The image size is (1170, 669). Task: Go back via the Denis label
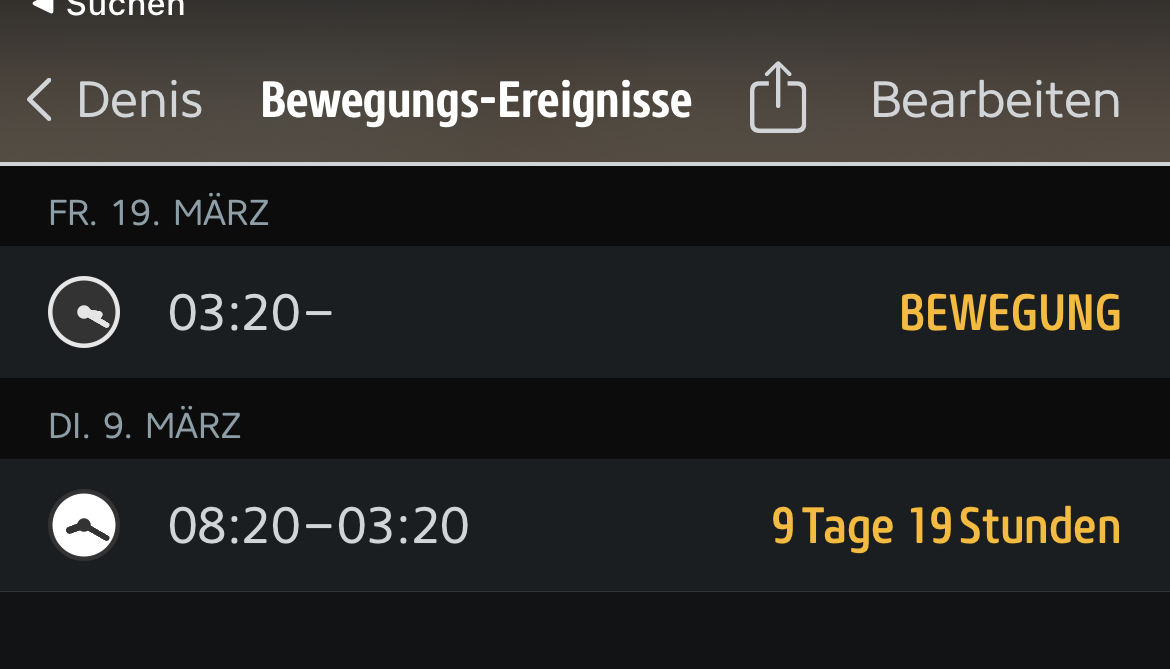[139, 100]
